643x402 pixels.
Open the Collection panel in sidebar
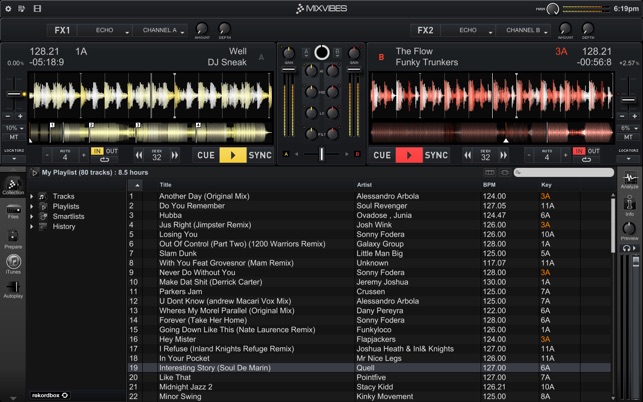[13, 186]
